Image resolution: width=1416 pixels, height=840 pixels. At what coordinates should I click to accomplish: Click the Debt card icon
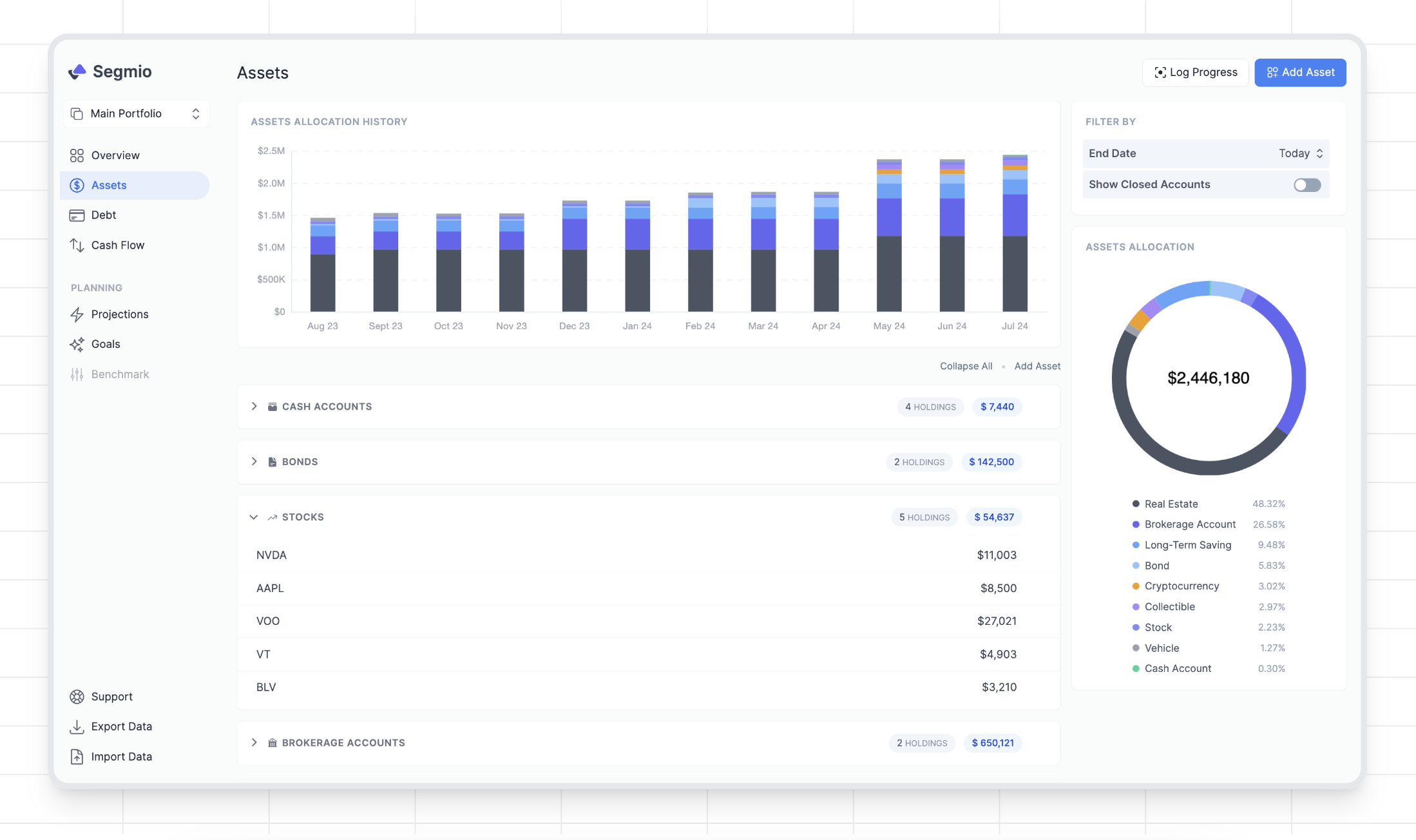pos(77,215)
